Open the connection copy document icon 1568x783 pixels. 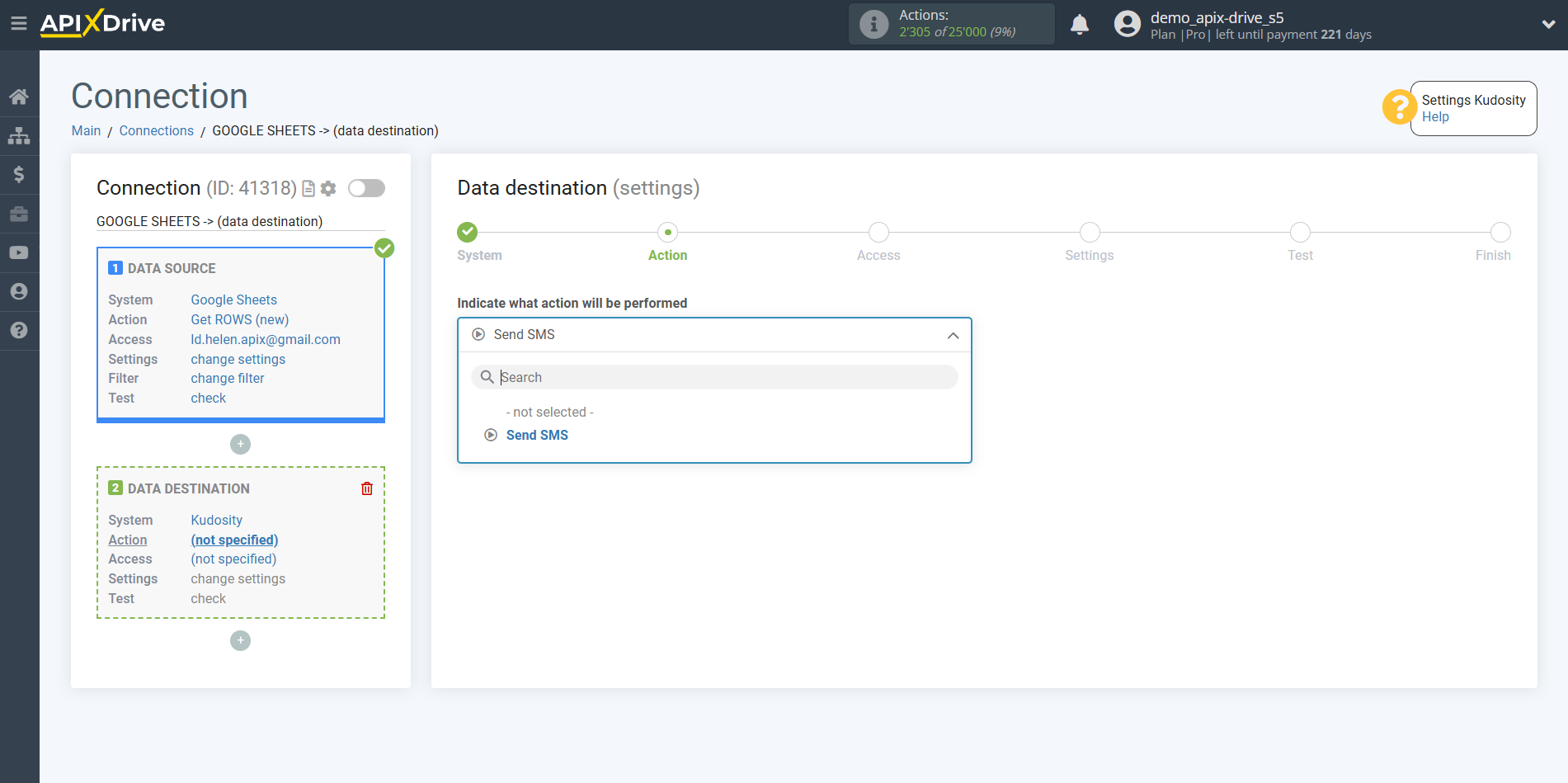pyautogui.click(x=308, y=189)
